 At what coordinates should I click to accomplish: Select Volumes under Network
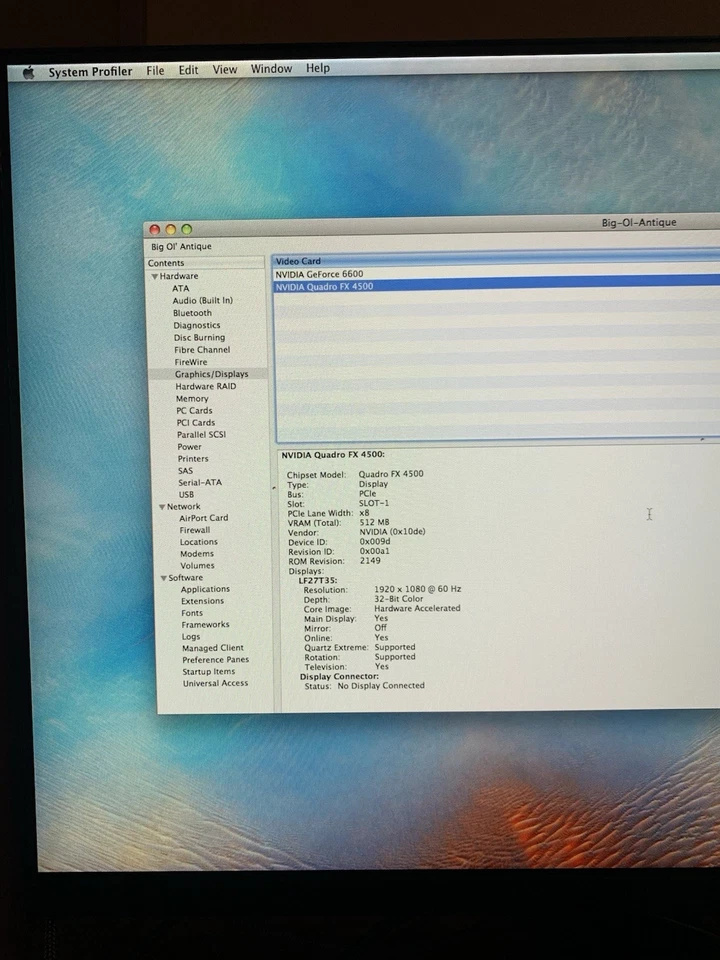(x=198, y=566)
